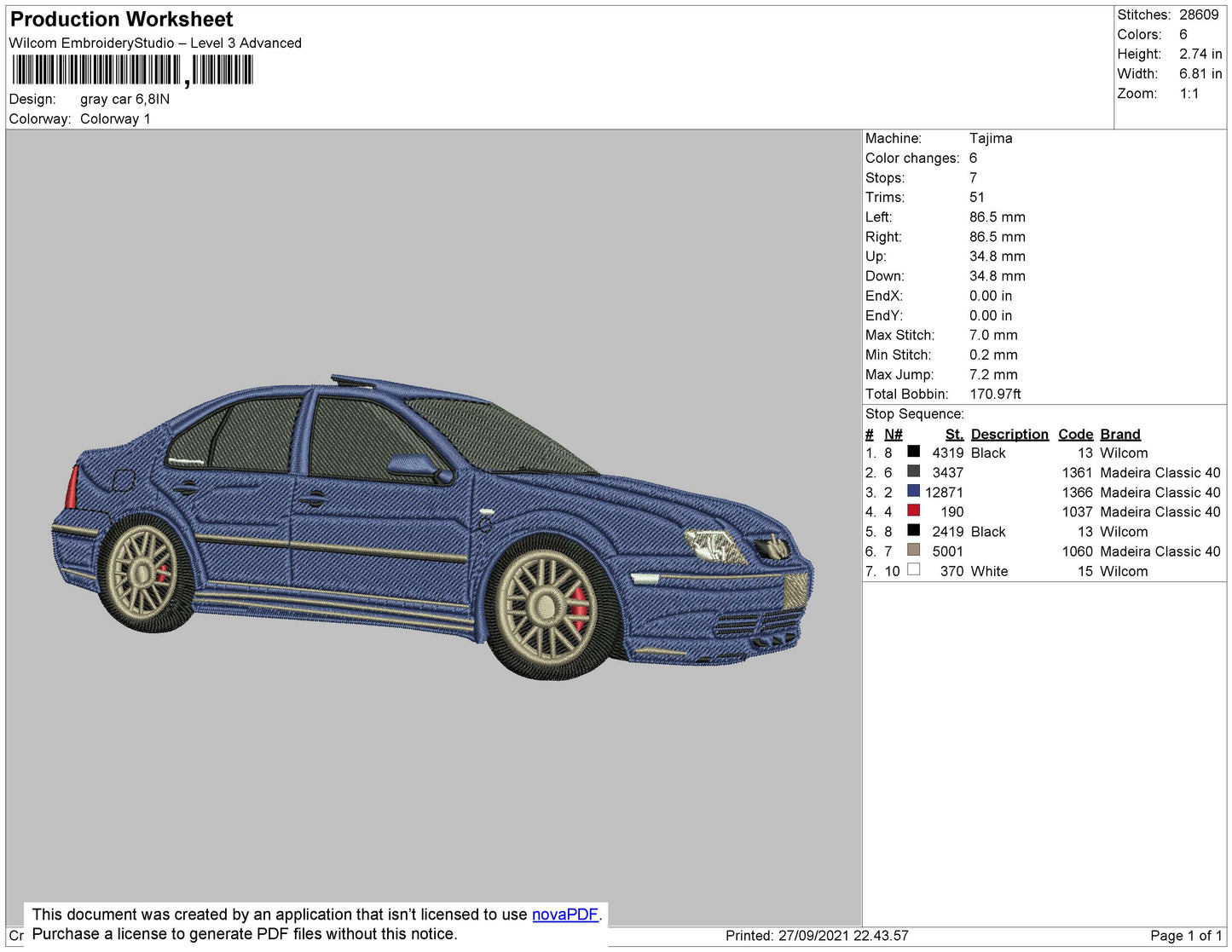Click the dark gray swatch in stop 2
Screen dimensions: 1232x952
click(913, 470)
